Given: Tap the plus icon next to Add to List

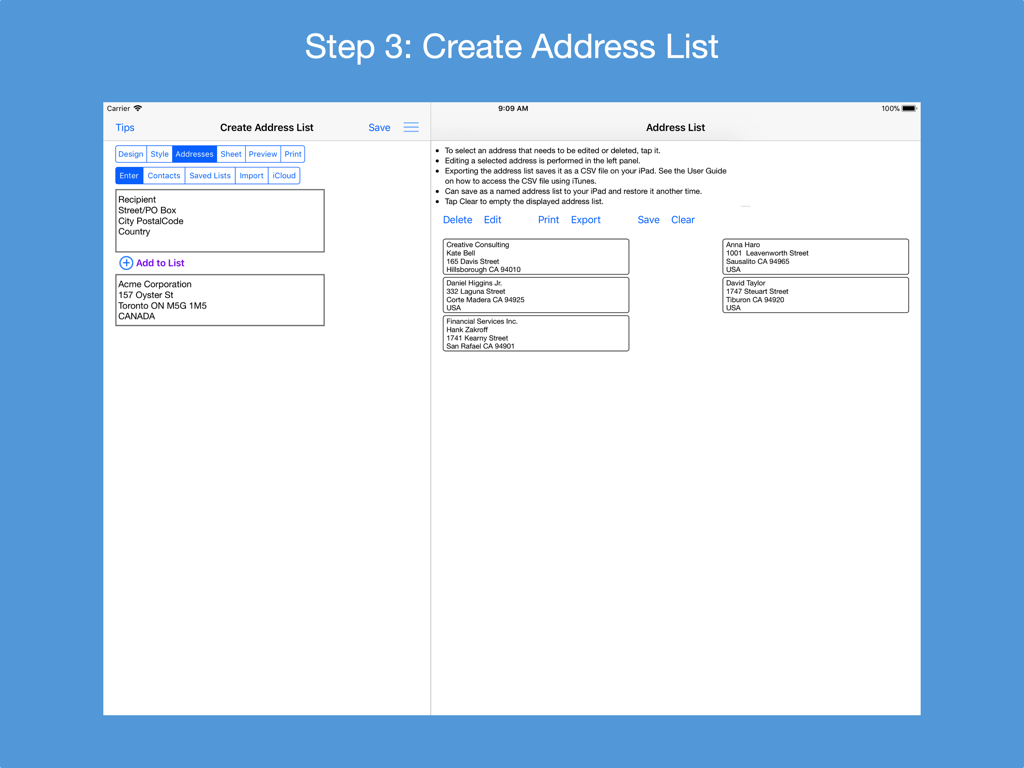Looking at the screenshot, I should pos(125,262).
